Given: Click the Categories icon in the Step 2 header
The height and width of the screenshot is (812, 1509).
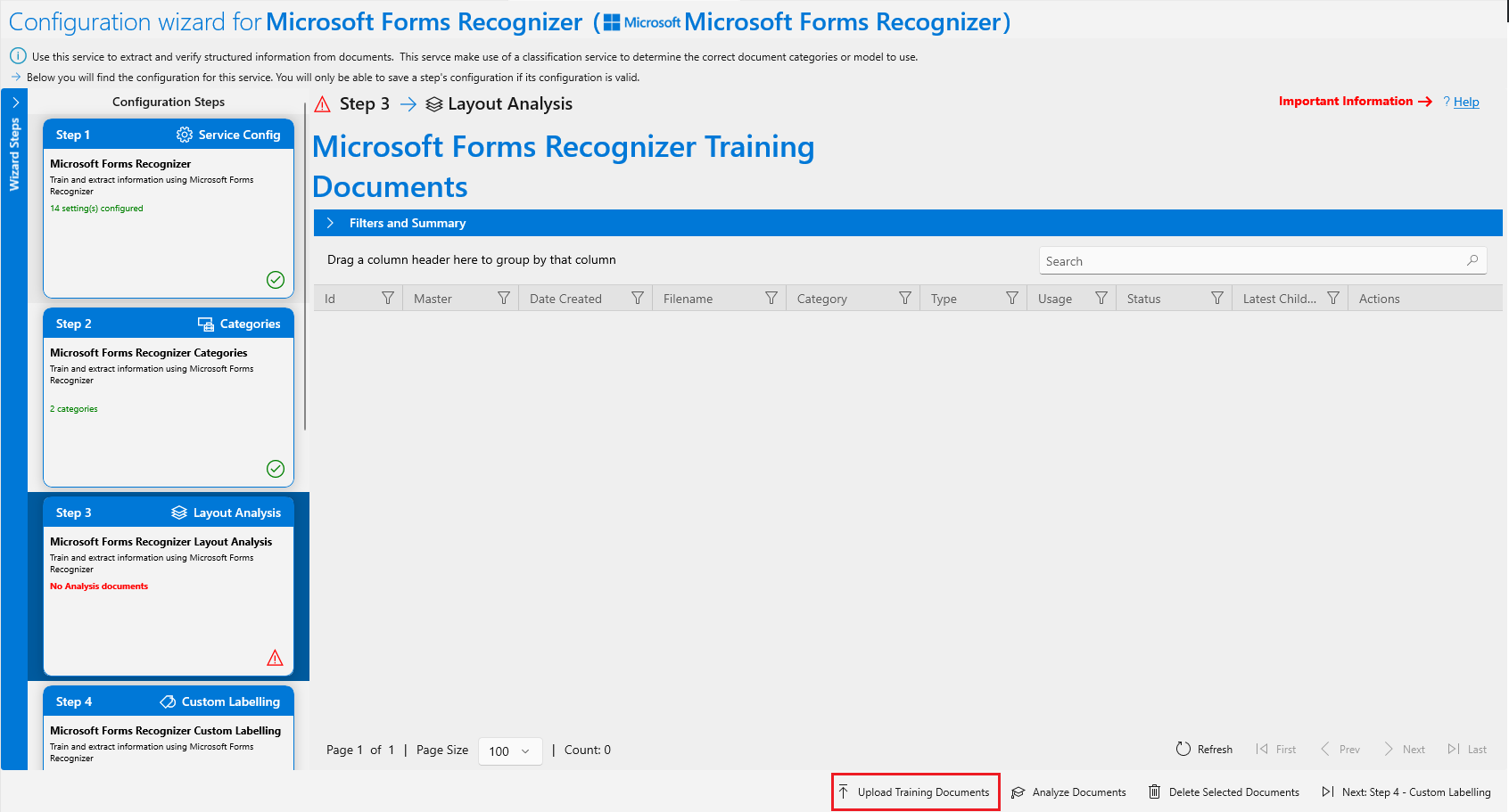Looking at the screenshot, I should tap(206, 324).
